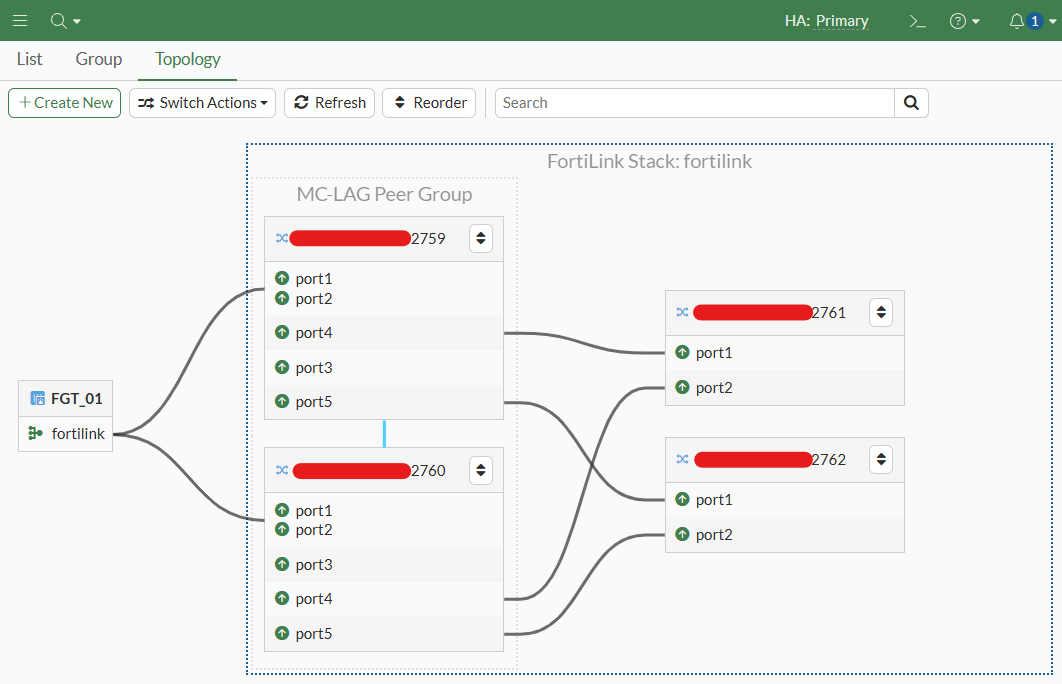The width and height of the screenshot is (1062, 684).
Task: Click the port1 status icon on switch 2761
Action: coord(682,352)
